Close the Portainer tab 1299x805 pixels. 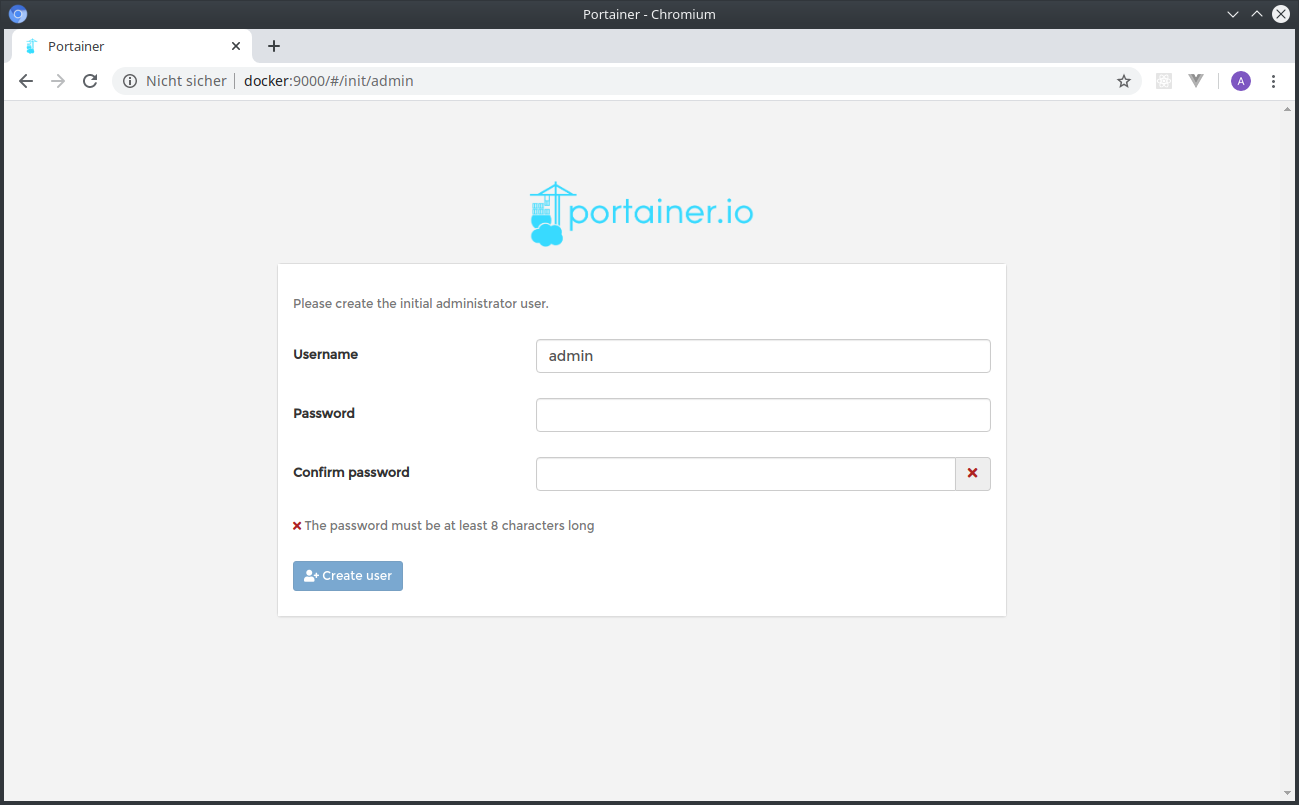[x=236, y=46]
